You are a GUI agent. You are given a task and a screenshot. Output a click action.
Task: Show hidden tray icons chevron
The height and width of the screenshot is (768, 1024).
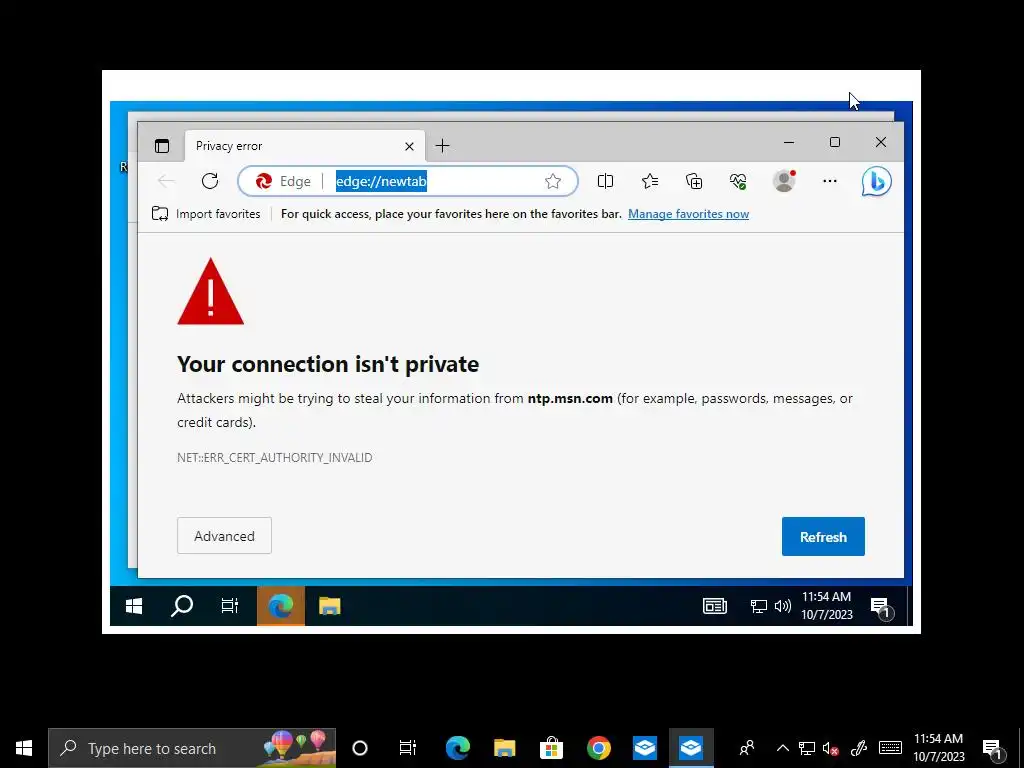pos(782,748)
